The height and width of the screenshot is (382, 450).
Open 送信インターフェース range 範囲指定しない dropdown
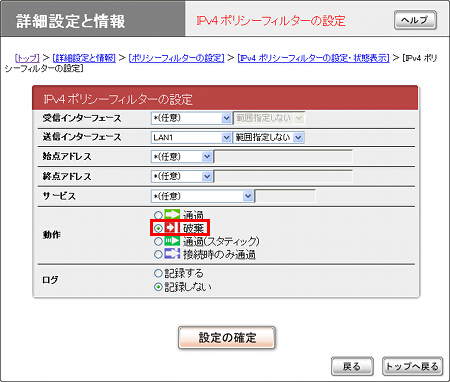tap(269, 137)
